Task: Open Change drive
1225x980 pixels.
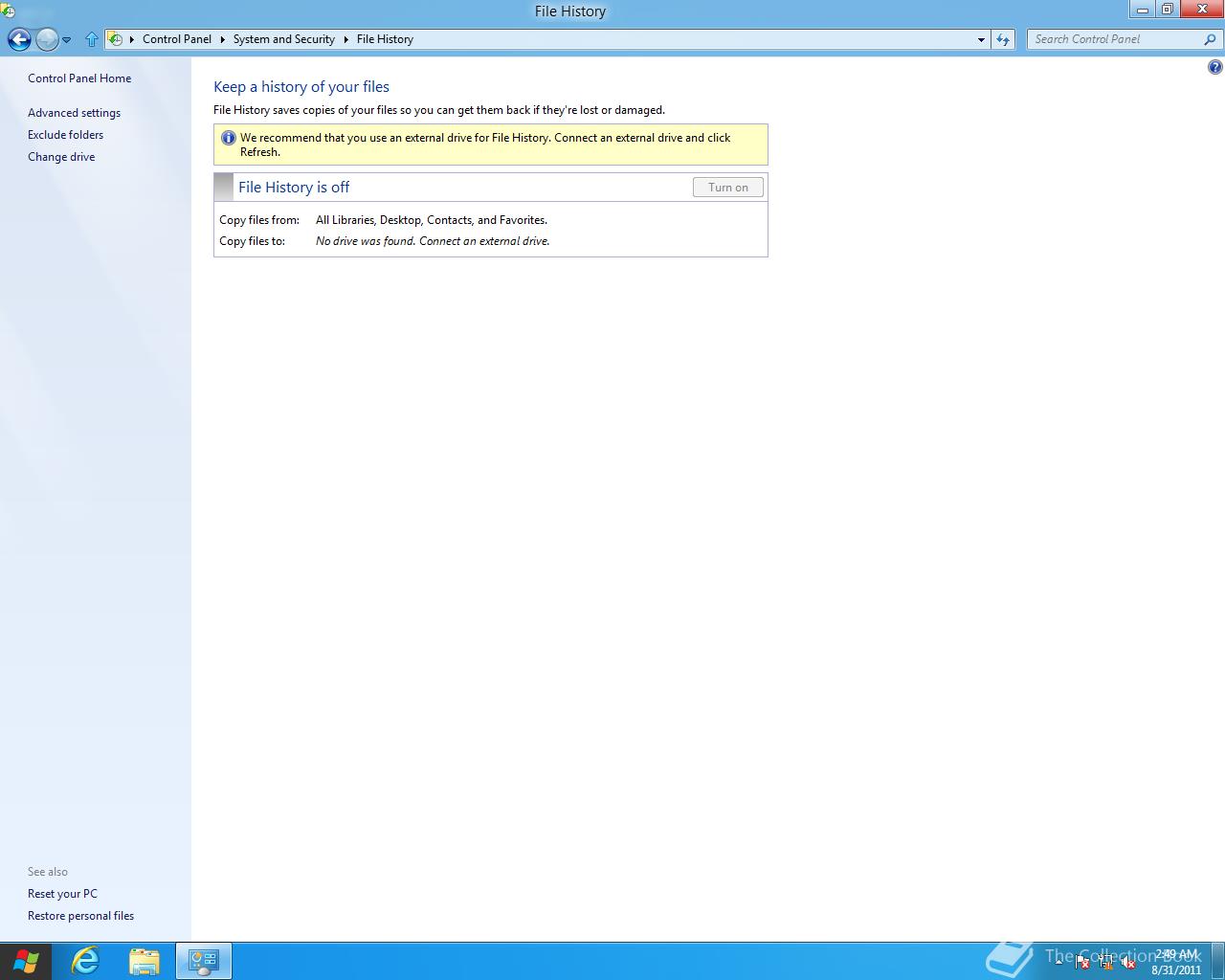Action: tap(61, 157)
